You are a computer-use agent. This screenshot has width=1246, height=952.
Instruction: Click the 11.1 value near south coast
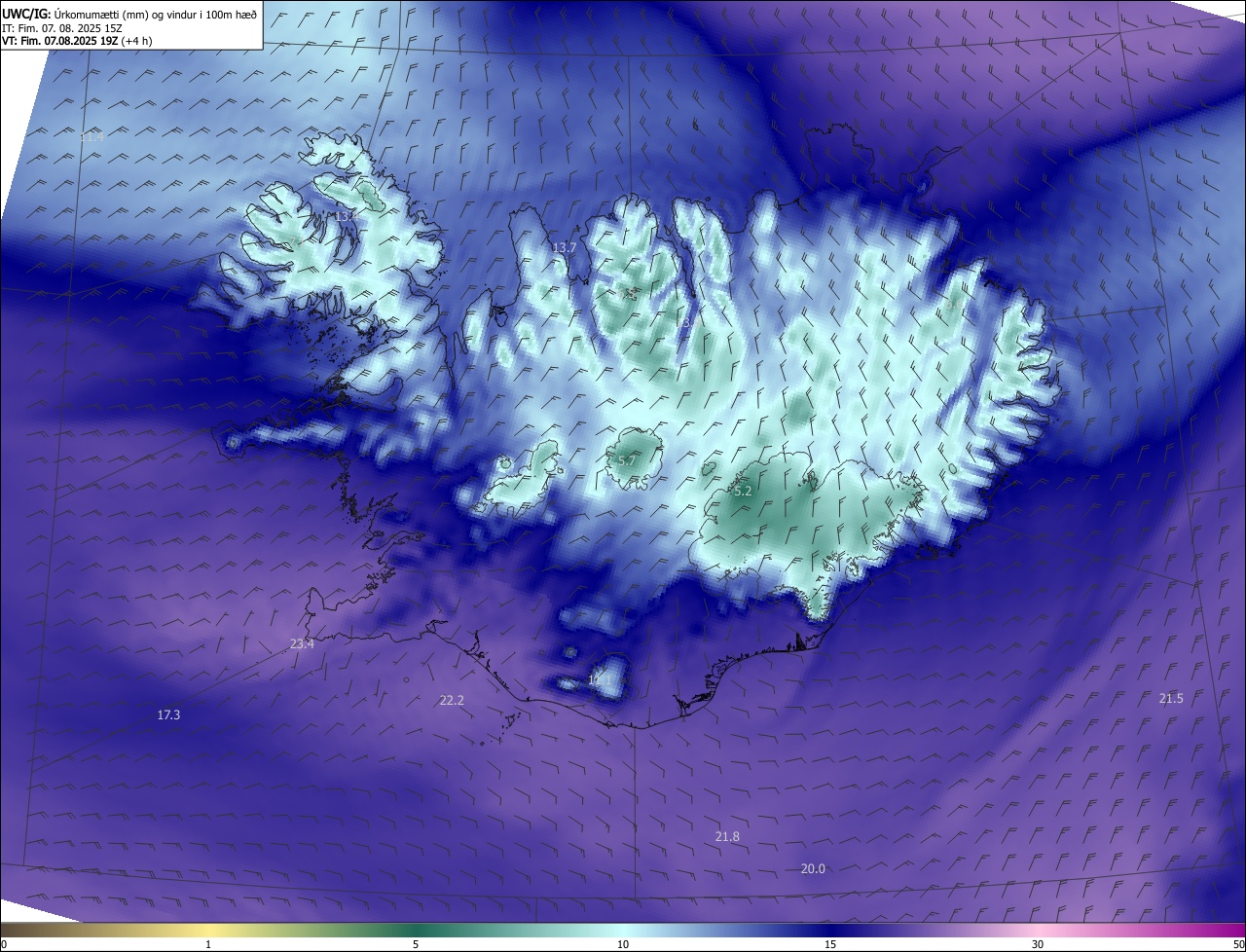[601, 679]
